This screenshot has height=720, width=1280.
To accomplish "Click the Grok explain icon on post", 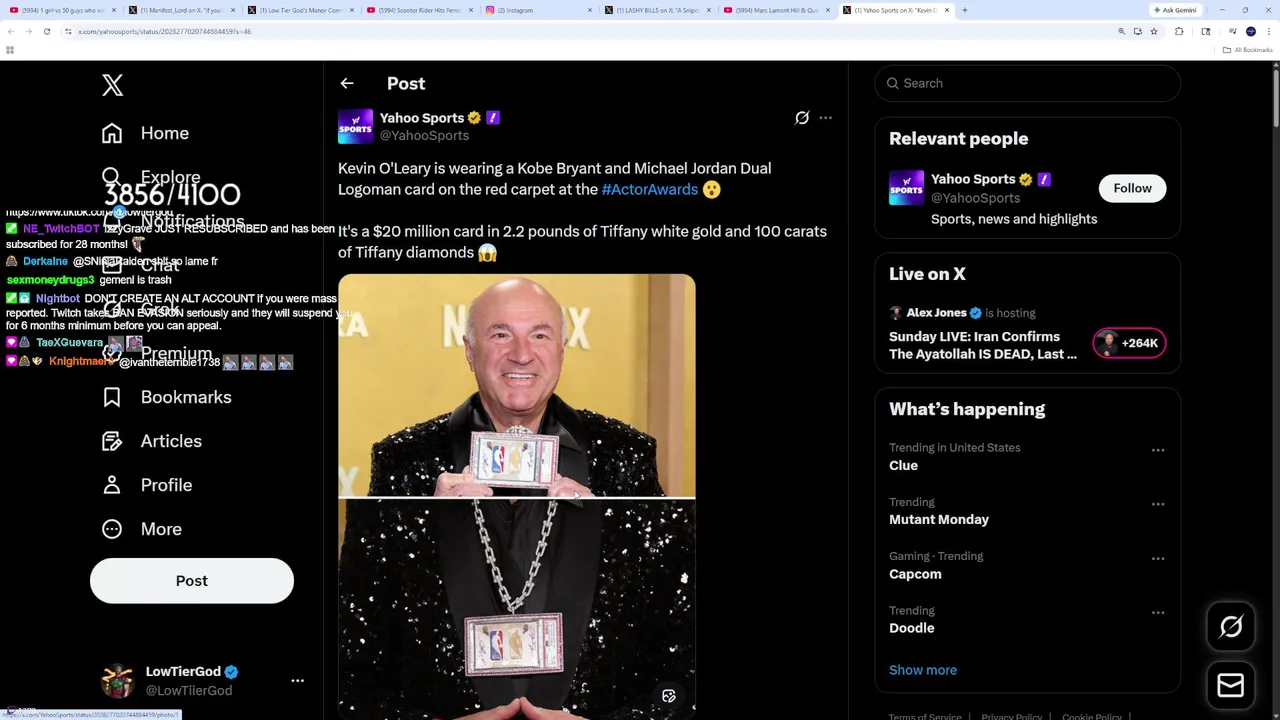I will pyautogui.click(x=802, y=118).
